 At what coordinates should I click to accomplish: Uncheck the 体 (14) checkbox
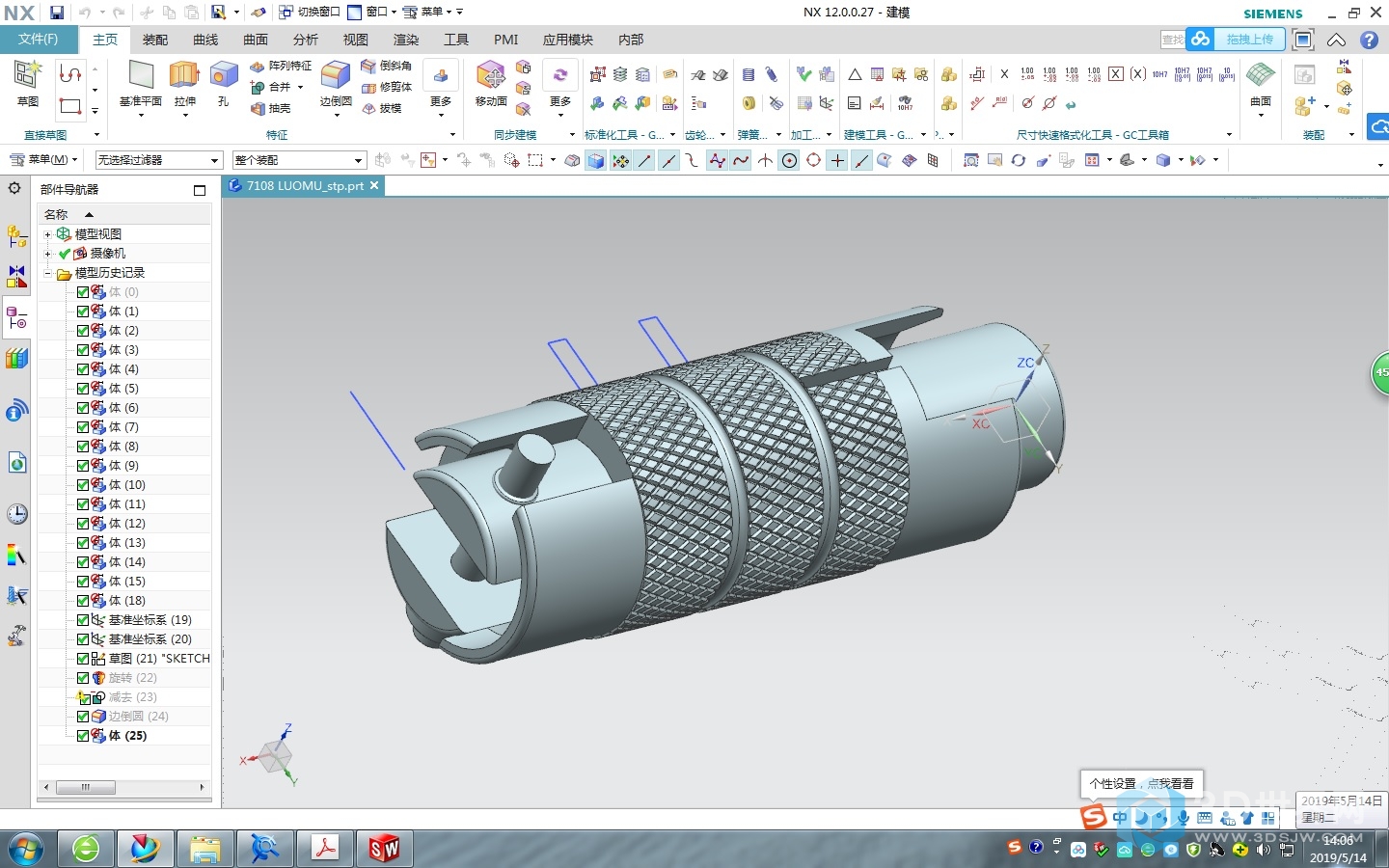(83, 562)
